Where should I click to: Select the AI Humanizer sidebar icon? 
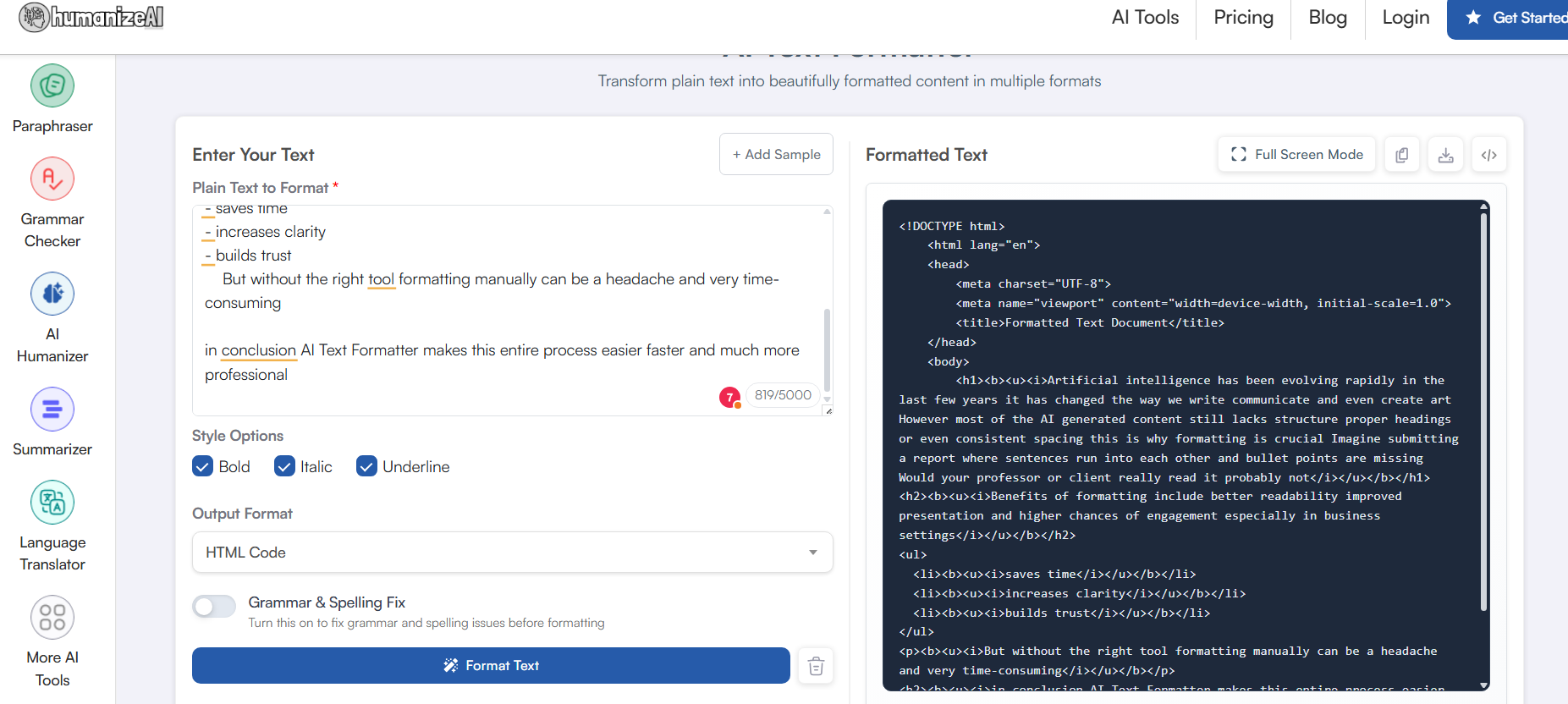tap(52, 294)
